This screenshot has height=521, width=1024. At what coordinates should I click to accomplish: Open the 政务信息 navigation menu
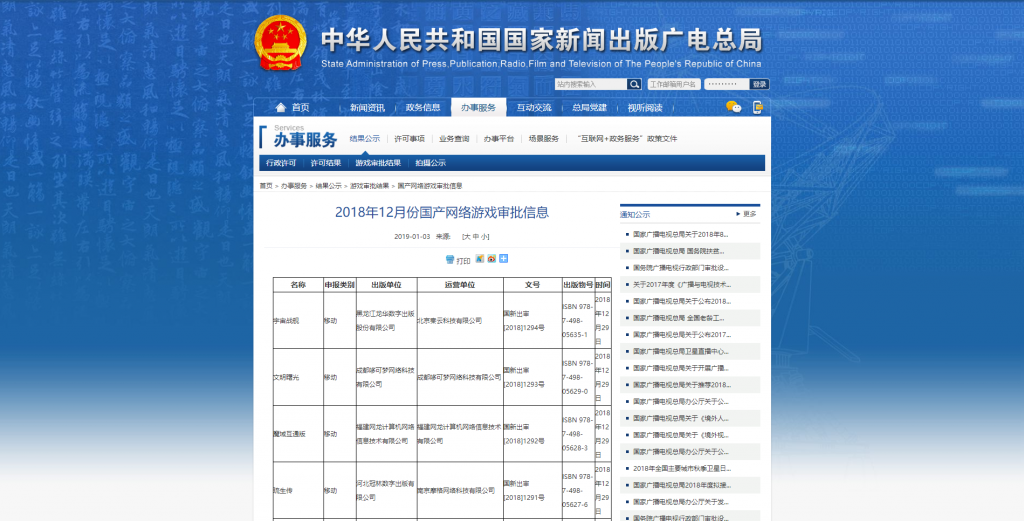pyautogui.click(x=422, y=108)
